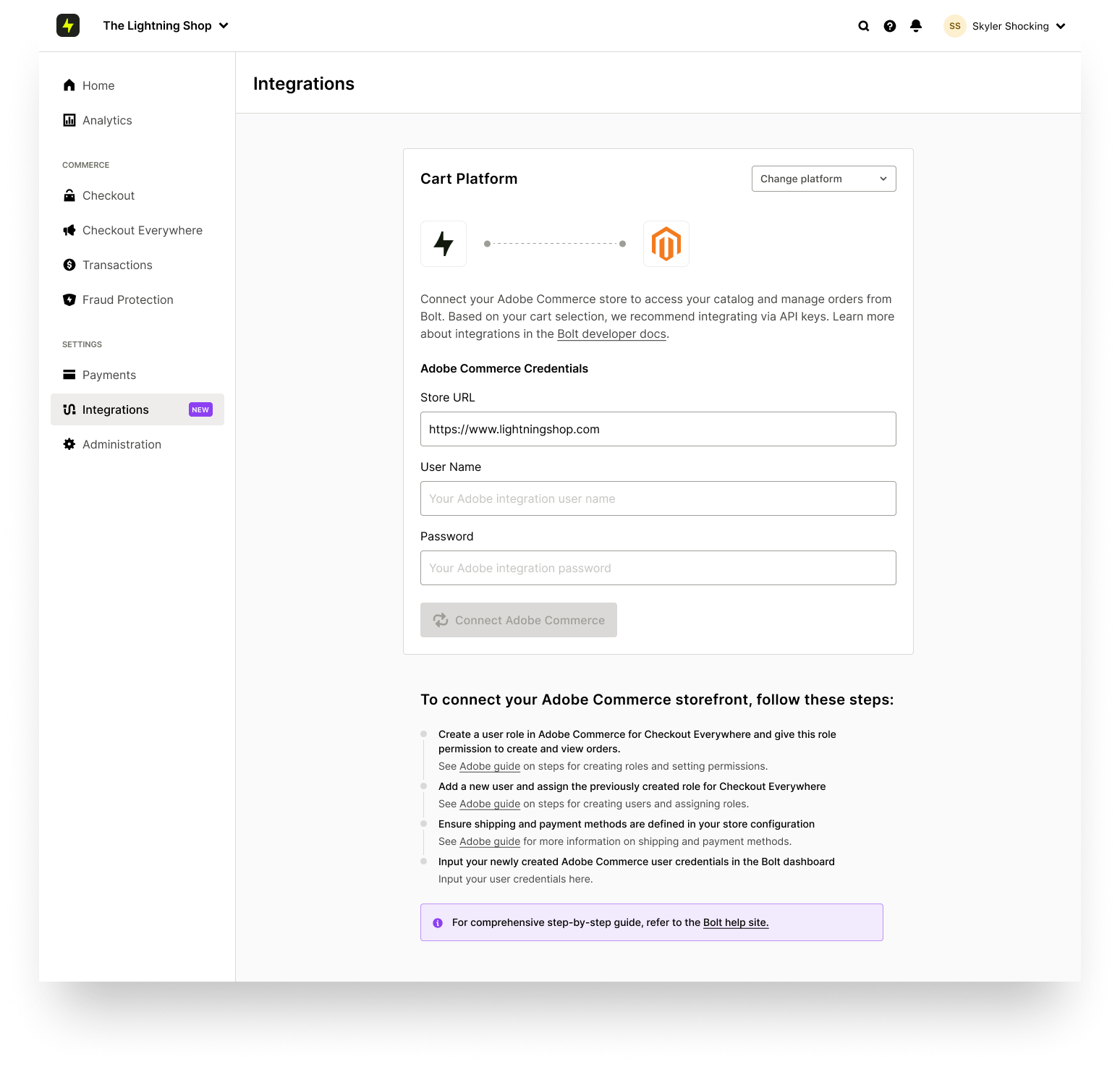Click the Home house icon in sidebar
Viewport: 1120px width, 1067px height.
[x=69, y=85]
